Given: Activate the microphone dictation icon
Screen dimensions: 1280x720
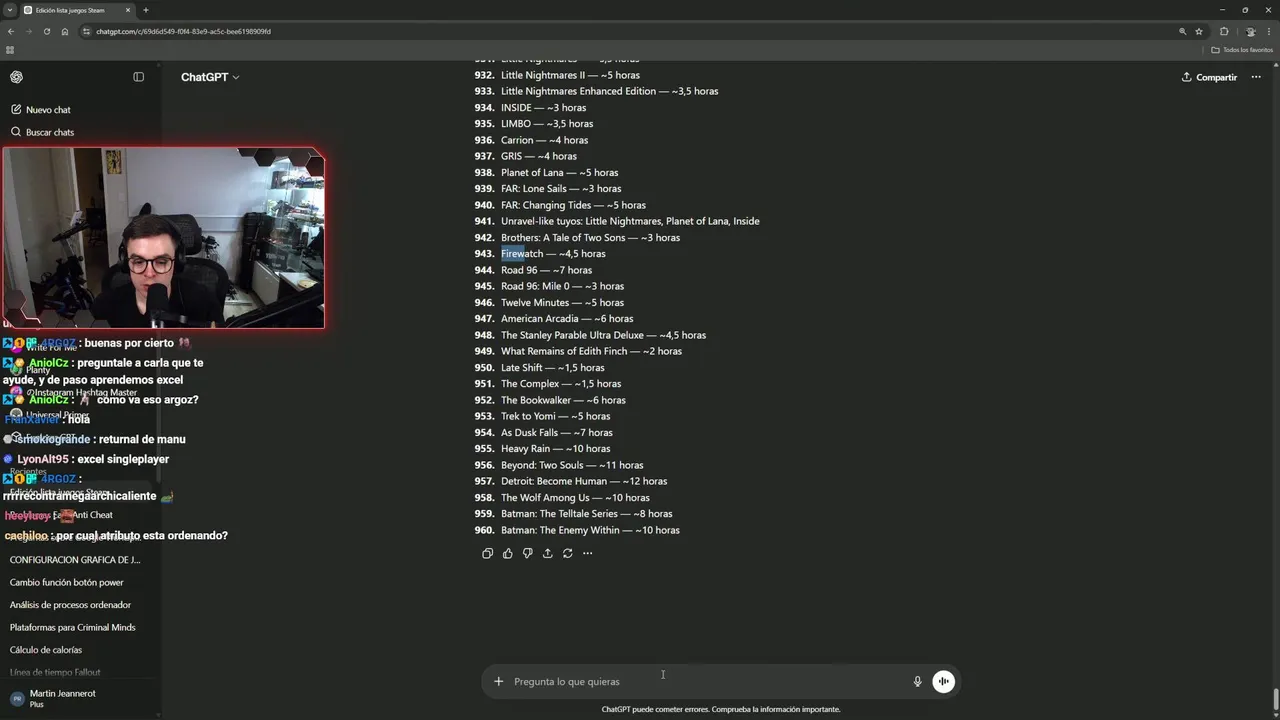Looking at the screenshot, I should [x=917, y=682].
